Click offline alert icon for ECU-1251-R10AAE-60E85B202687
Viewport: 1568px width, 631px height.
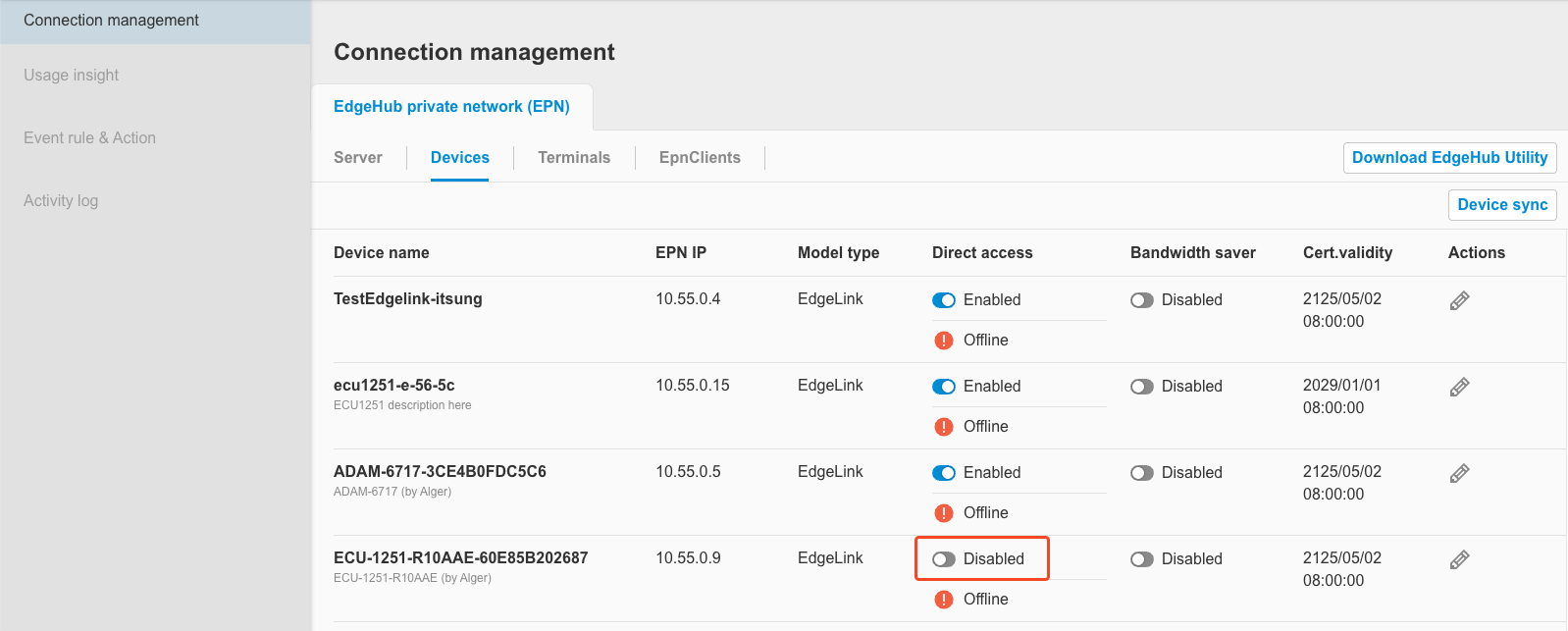pyautogui.click(x=944, y=600)
